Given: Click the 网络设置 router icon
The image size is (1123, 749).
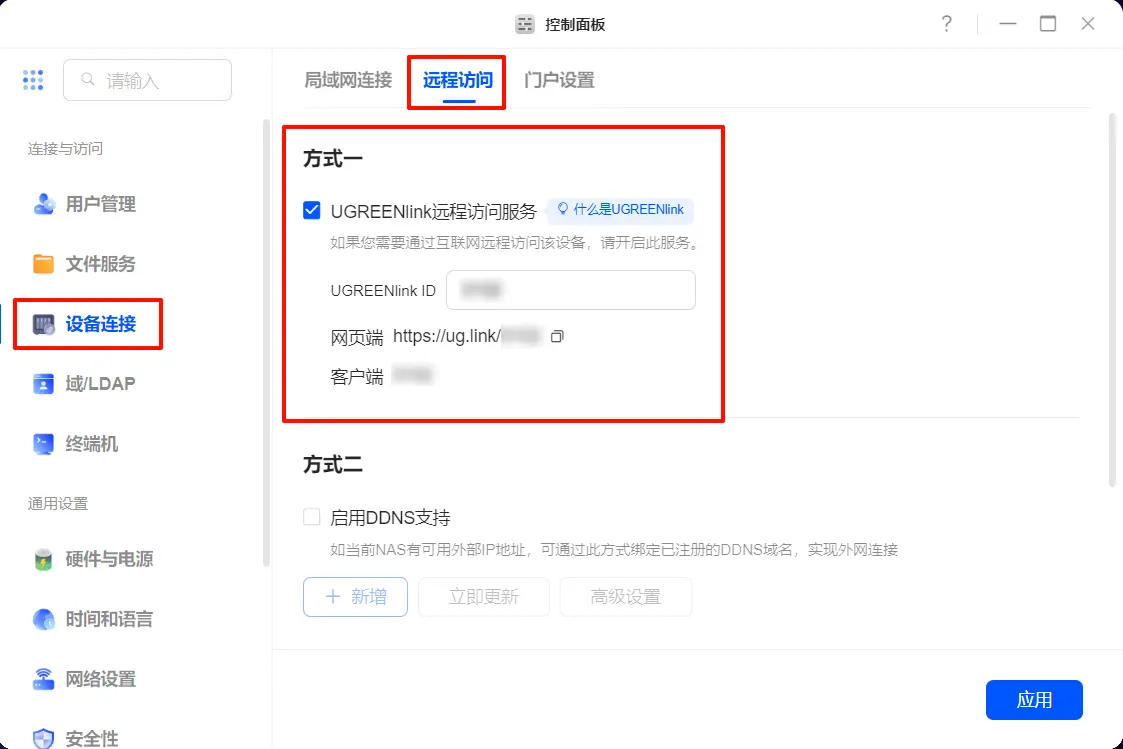Looking at the screenshot, I should click(44, 679).
